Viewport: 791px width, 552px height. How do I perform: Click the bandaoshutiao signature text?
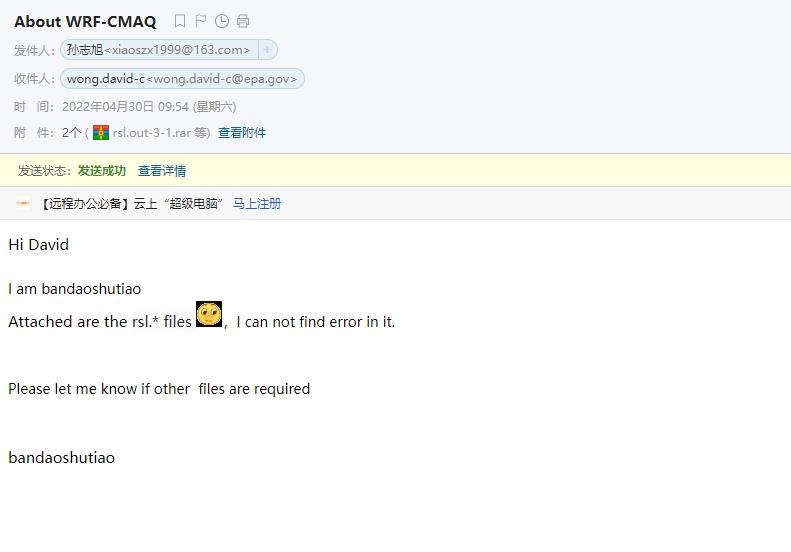click(x=62, y=458)
